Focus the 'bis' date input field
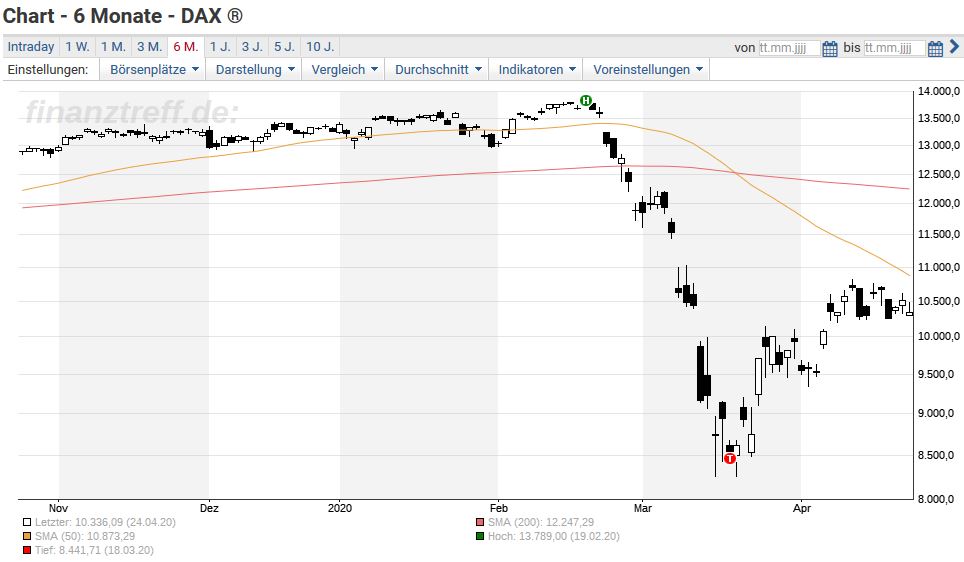The image size is (964, 562). click(x=894, y=47)
